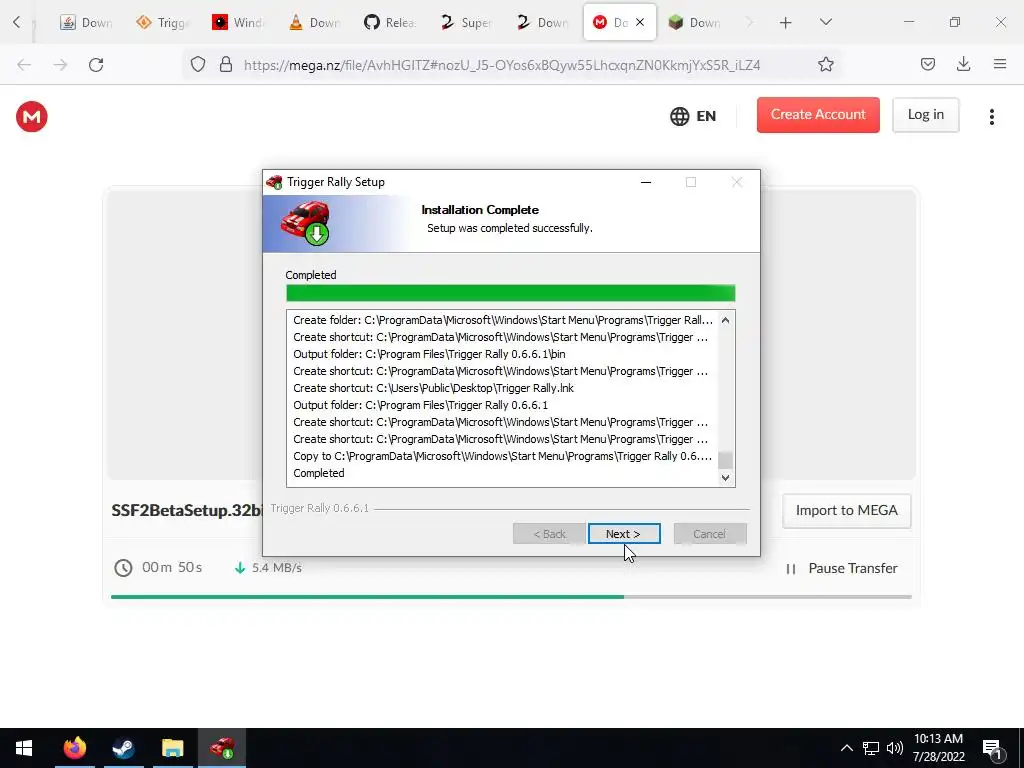Viewport: 1024px width, 768px height.
Task: Click the network tray icon
Action: pyautogui.click(x=871, y=748)
